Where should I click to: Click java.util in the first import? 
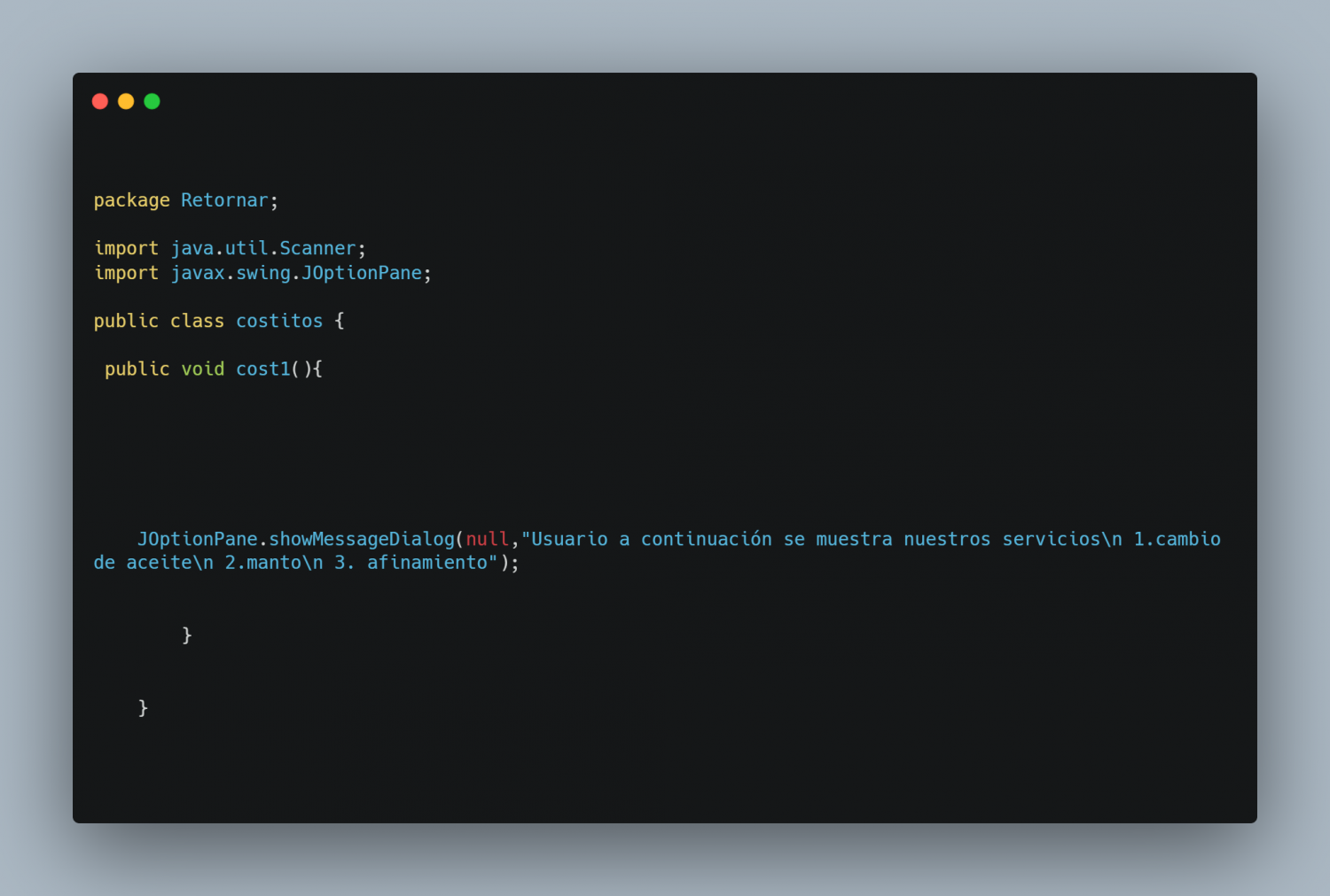tap(219, 248)
